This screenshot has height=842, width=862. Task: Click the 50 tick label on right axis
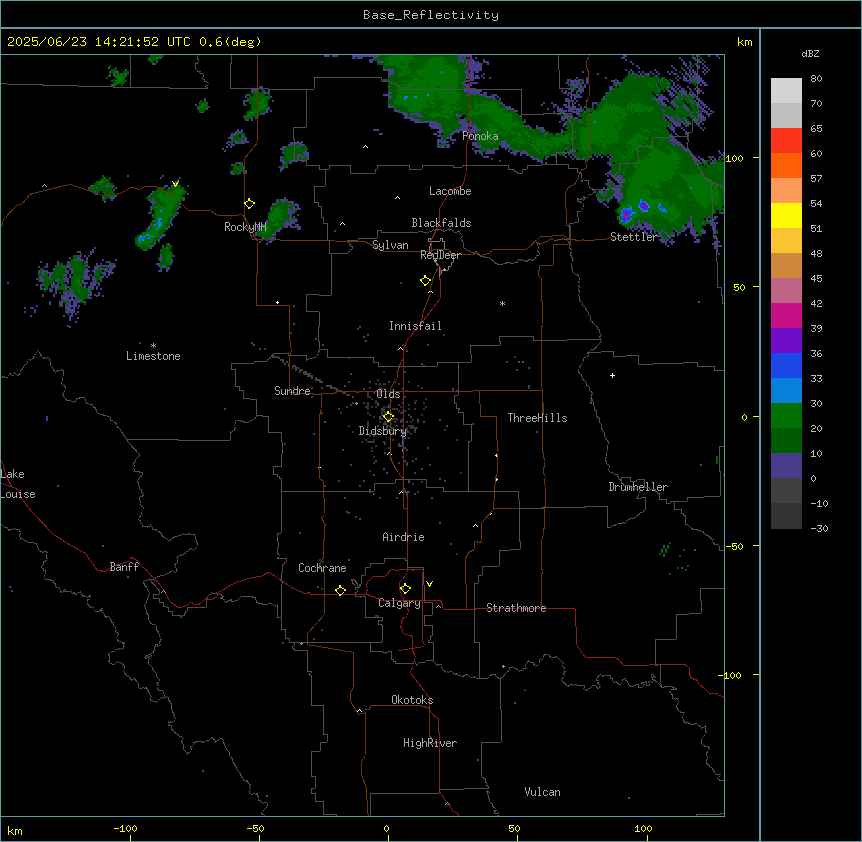739,287
